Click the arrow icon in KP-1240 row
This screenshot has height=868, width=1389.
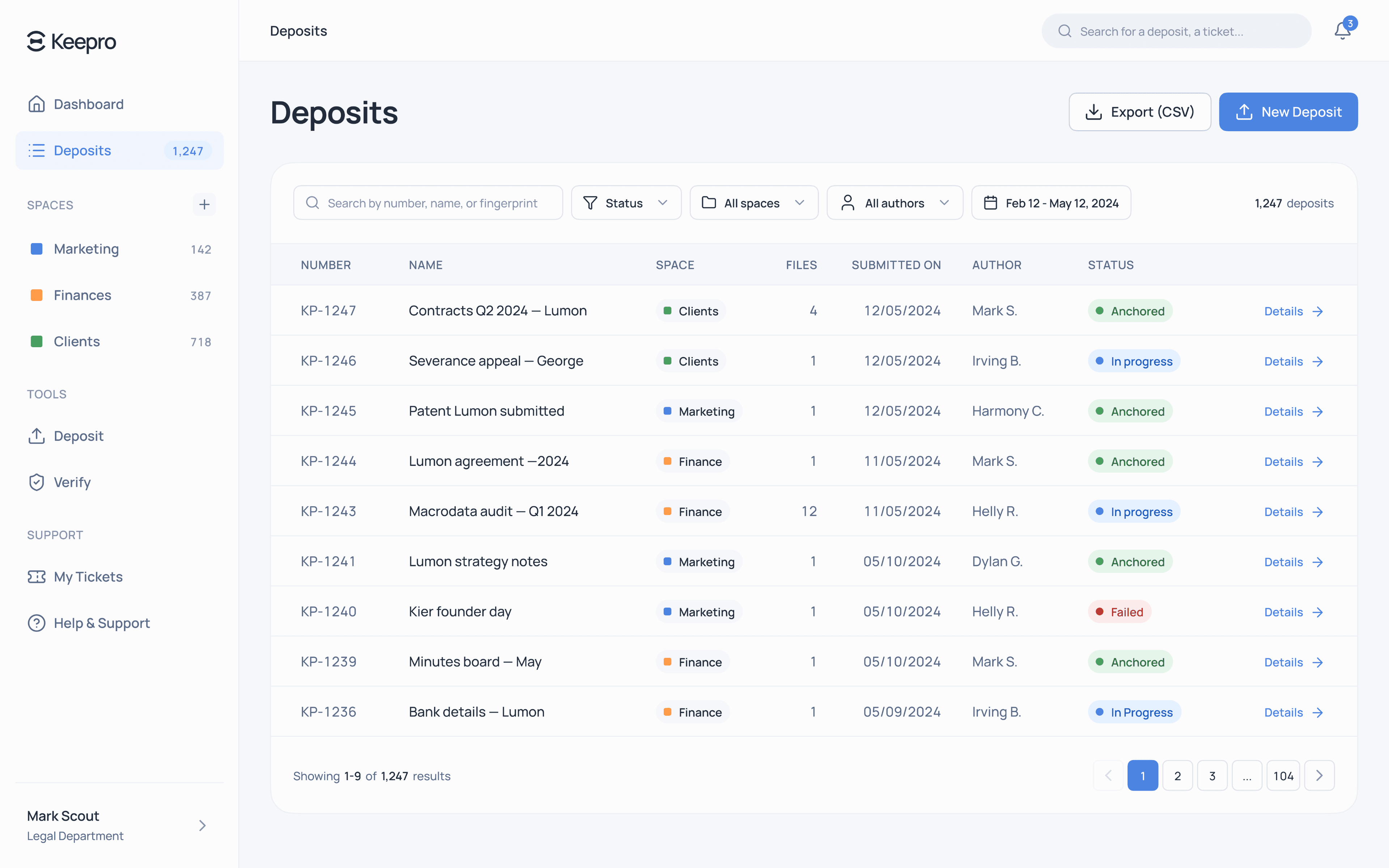click(1318, 612)
